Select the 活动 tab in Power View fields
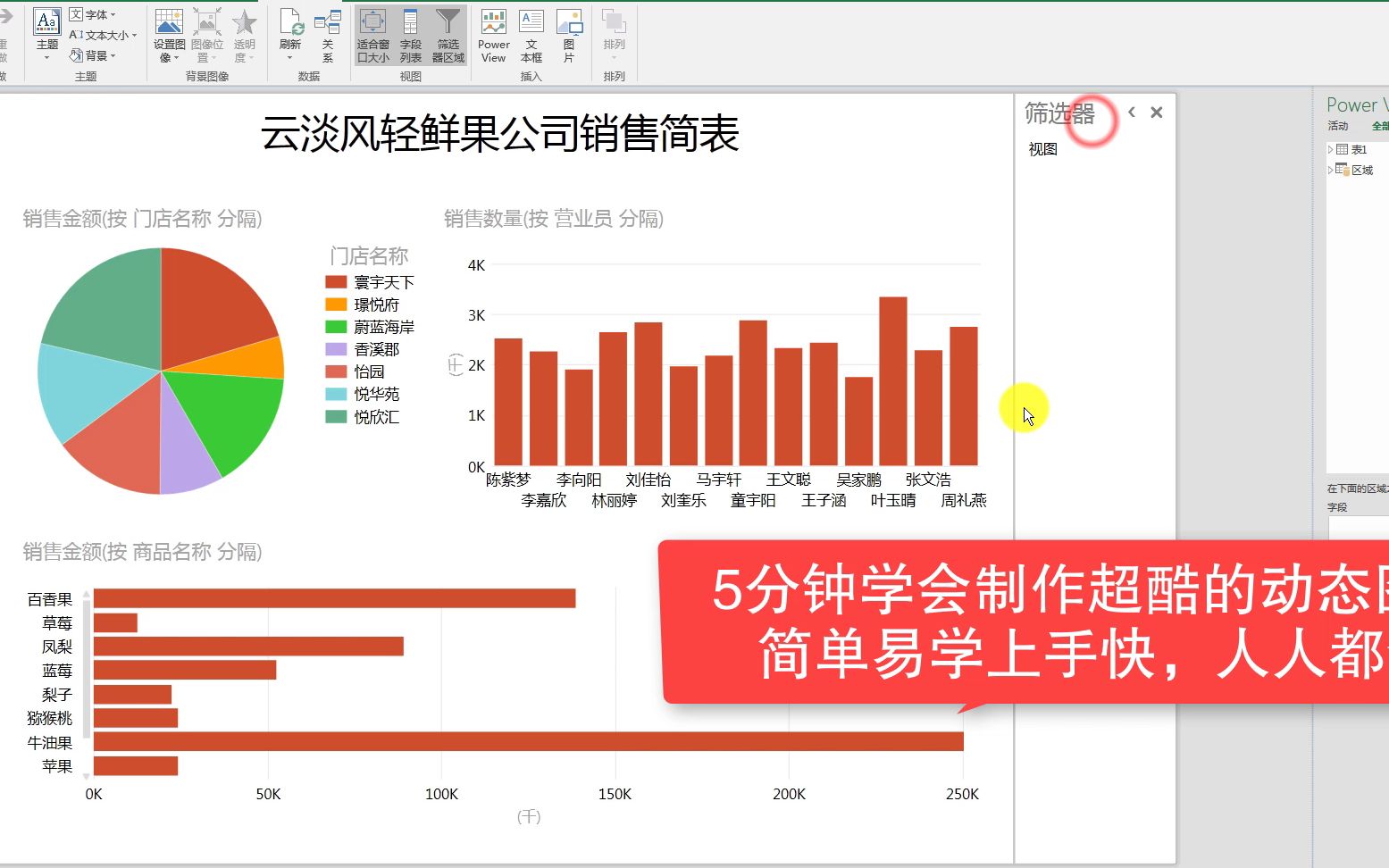The height and width of the screenshot is (868, 1389). 1337,126
